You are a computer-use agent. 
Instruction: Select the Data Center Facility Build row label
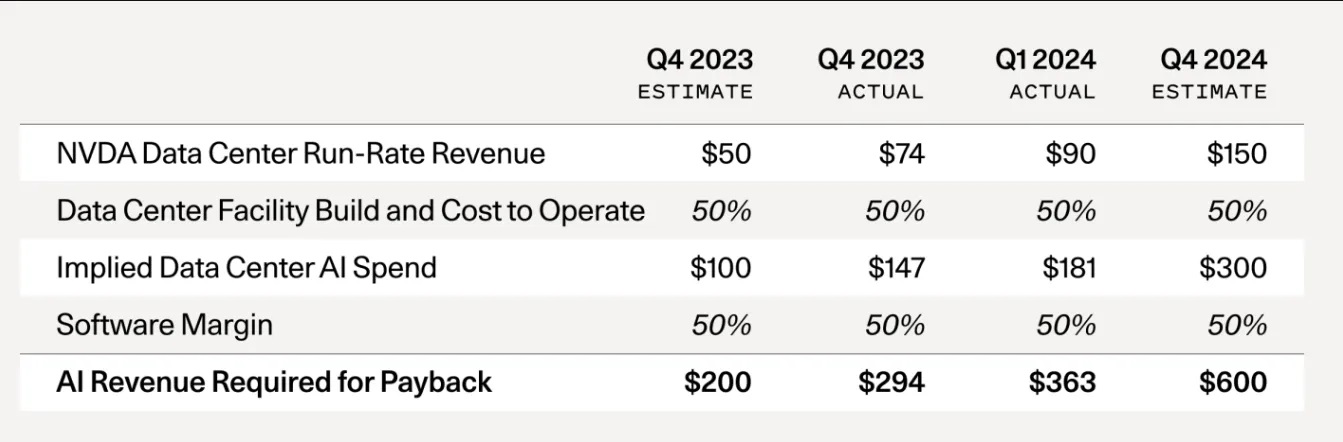[350, 210]
